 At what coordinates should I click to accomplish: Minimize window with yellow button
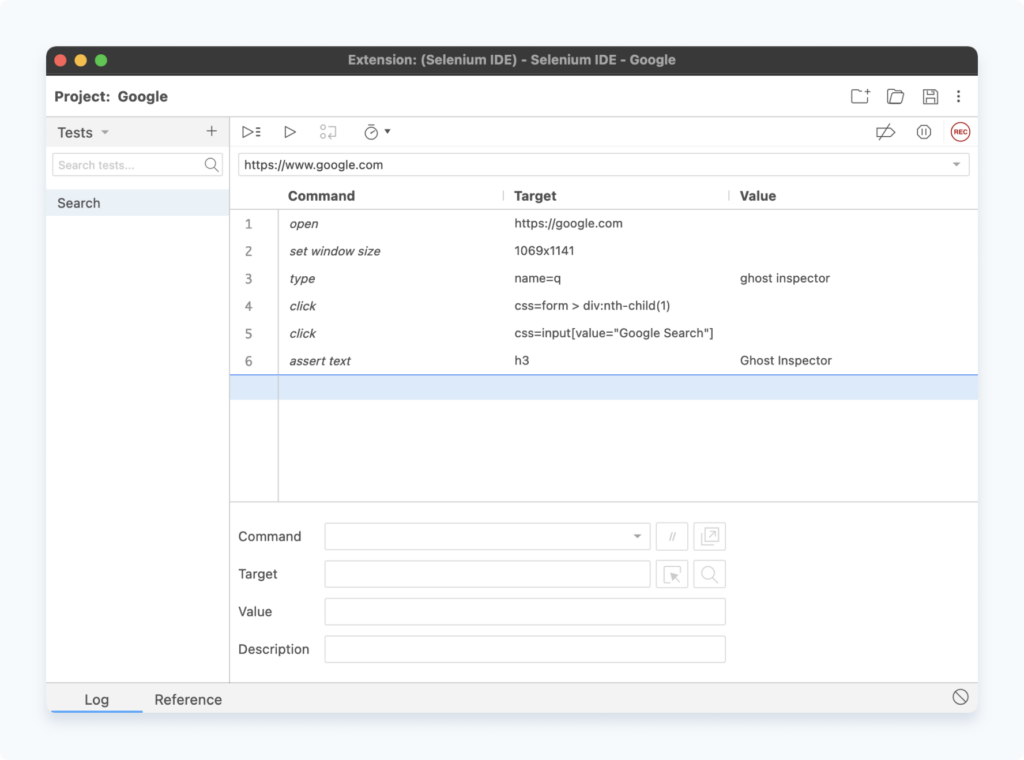[x=81, y=60]
